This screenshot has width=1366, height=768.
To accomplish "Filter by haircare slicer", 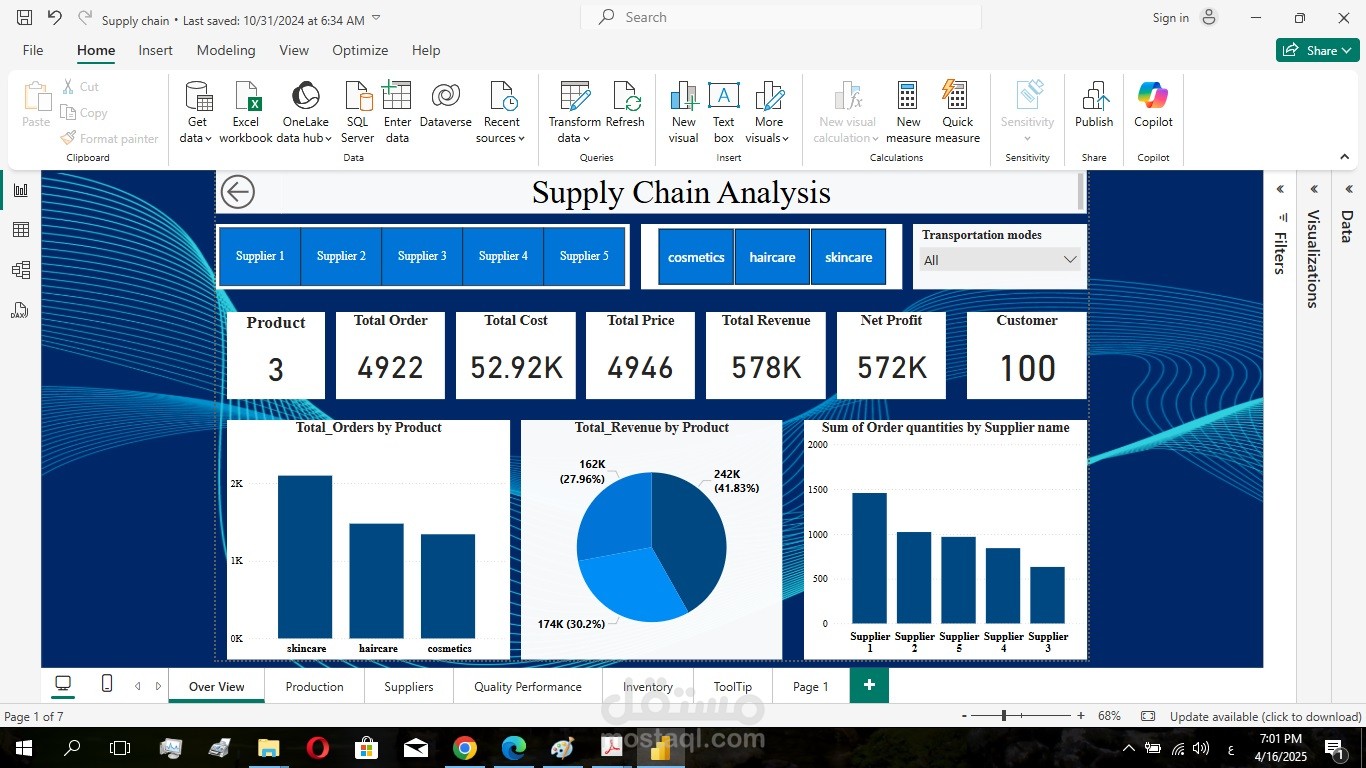I will 772,257.
